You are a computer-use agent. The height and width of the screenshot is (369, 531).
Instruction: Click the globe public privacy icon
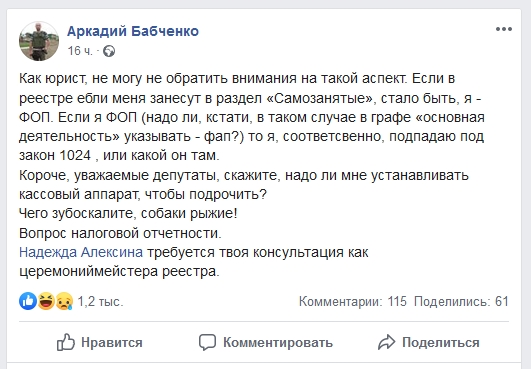(109, 51)
